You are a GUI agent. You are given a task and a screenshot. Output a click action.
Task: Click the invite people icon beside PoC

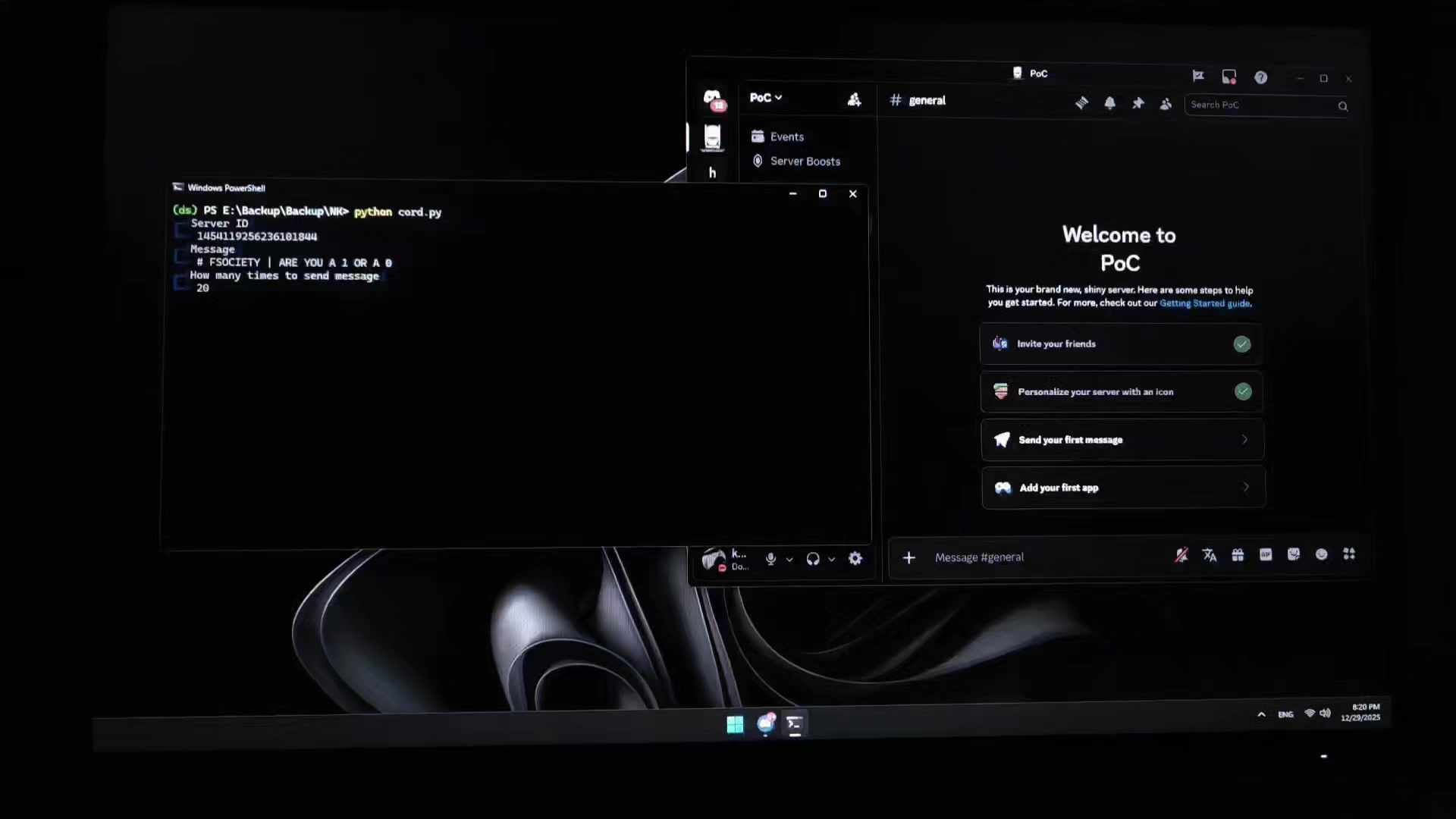coord(854,99)
